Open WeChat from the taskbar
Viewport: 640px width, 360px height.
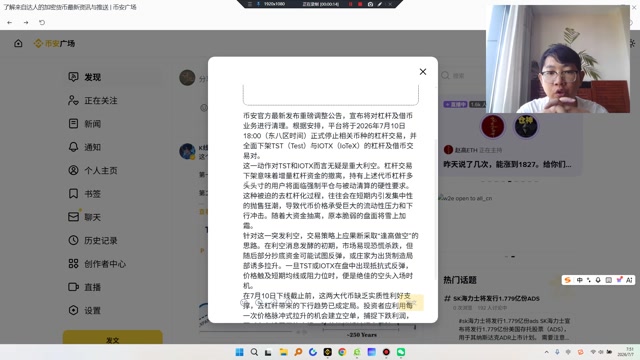pyautogui.click(x=401, y=352)
